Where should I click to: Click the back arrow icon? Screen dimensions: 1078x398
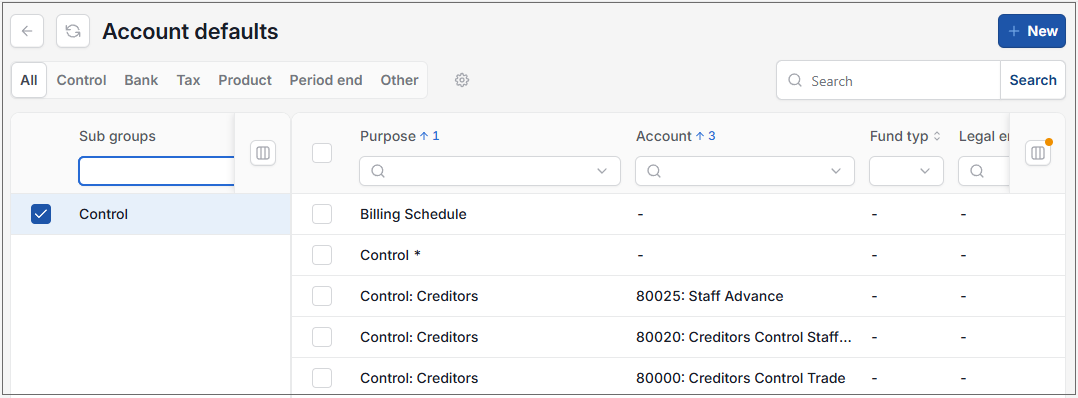[28, 32]
